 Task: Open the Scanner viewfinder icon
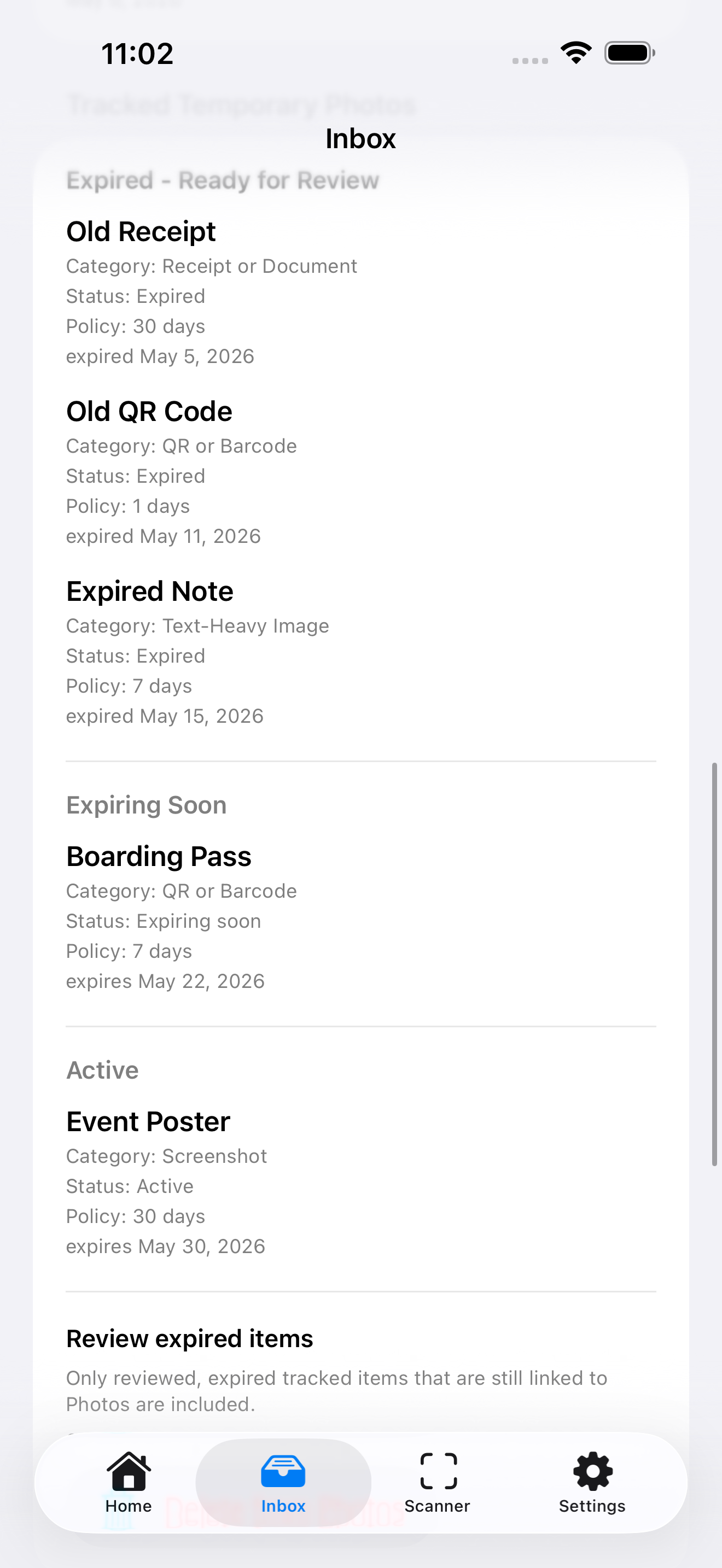coord(438,1471)
